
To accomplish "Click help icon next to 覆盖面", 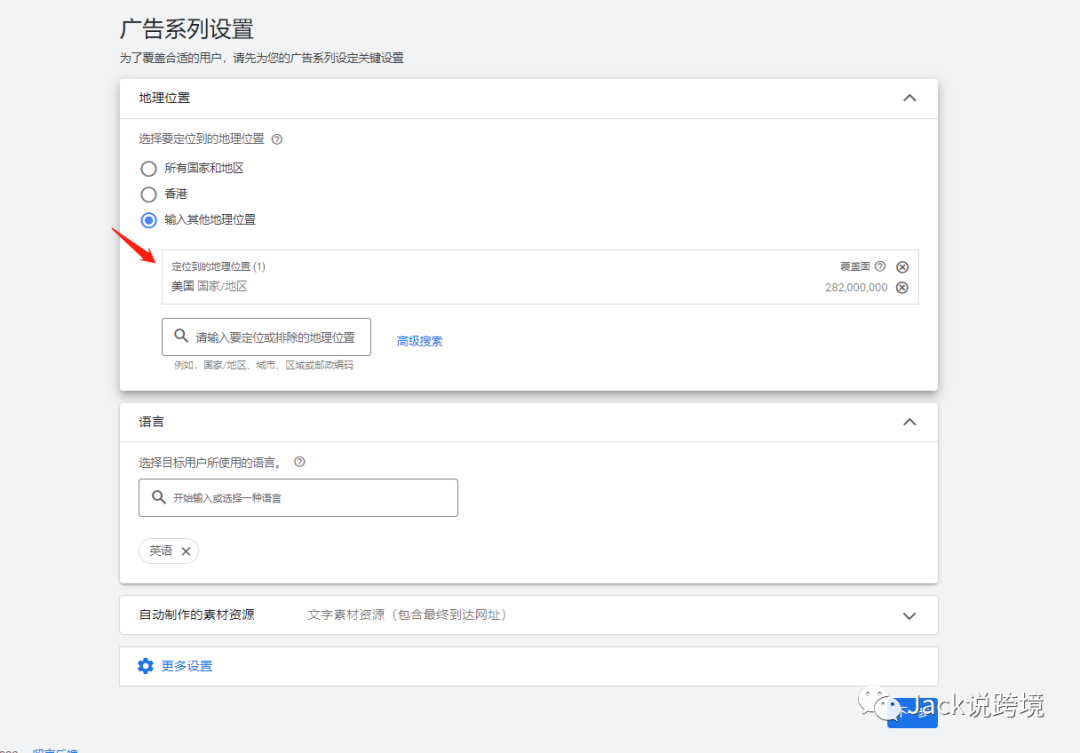I will (880, 266).
